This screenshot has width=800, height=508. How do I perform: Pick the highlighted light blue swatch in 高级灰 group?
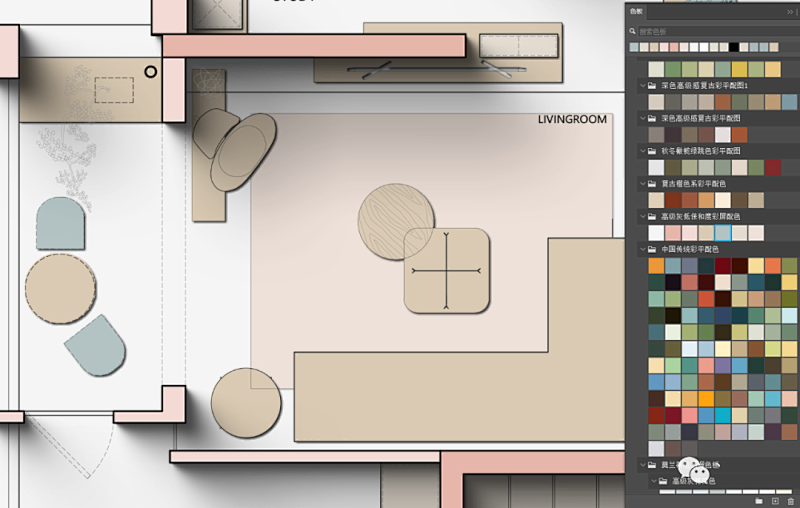pyautogui.click(x=723, y=232)
